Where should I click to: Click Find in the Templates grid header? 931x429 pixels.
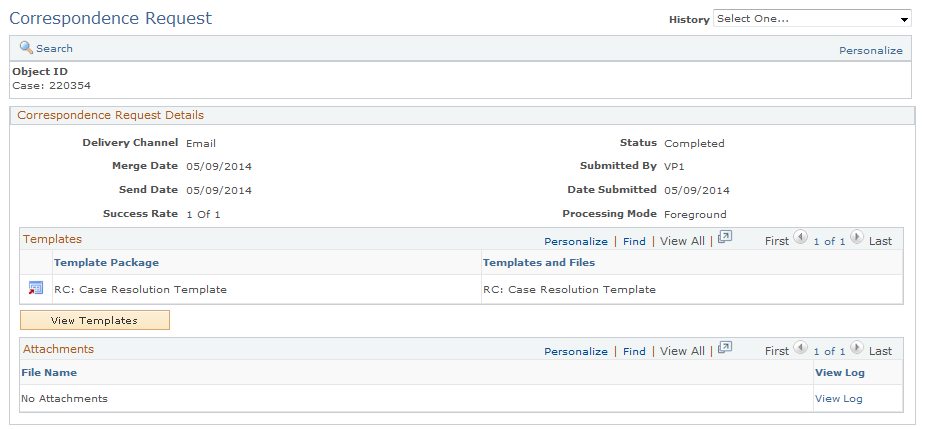pos(634,241)
